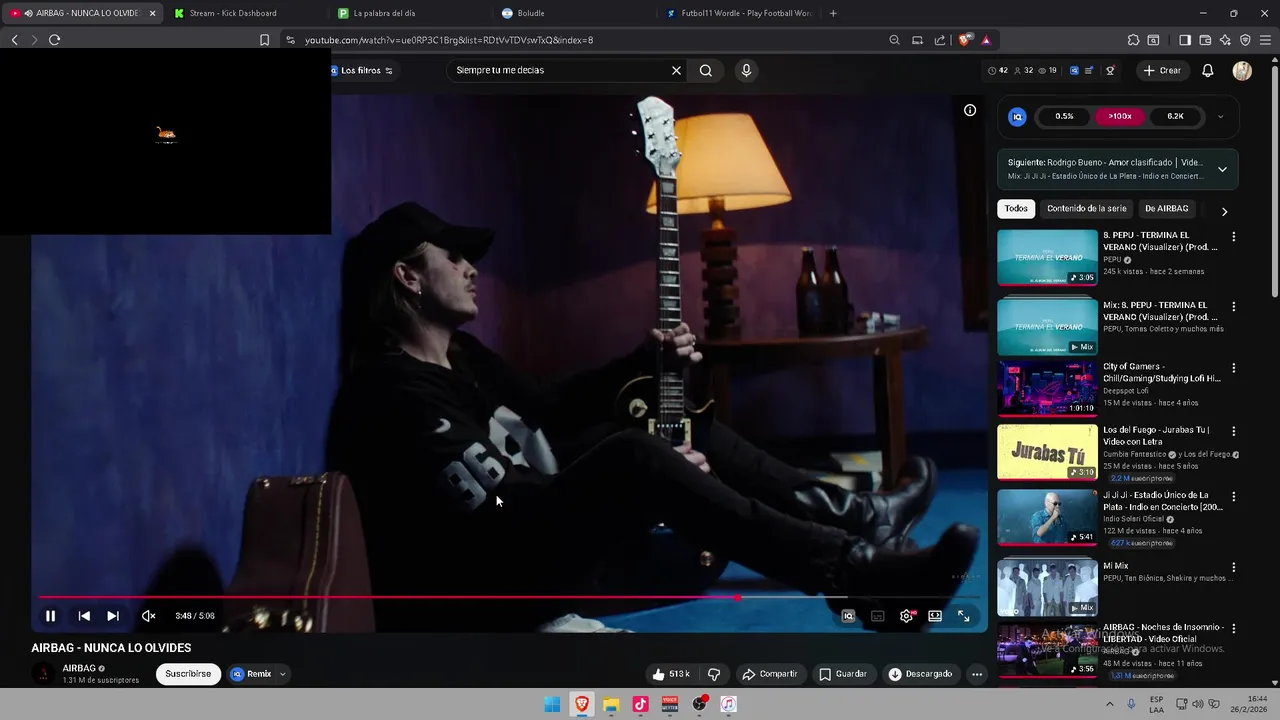This screenshot has width=1280, height=720.
Task: Click the Descargado download button
Action: click(920, 674)
